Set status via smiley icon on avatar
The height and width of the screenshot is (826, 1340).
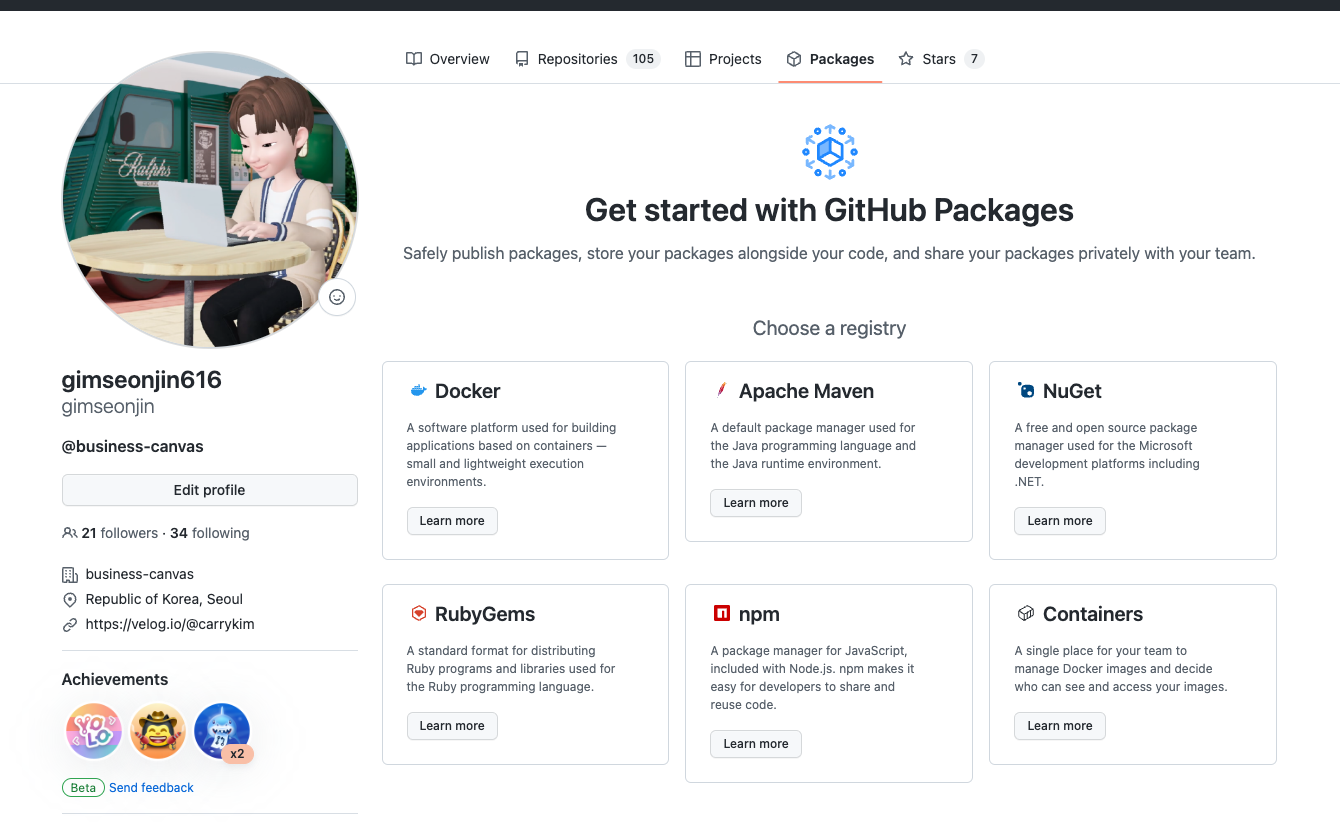(337, 297)
